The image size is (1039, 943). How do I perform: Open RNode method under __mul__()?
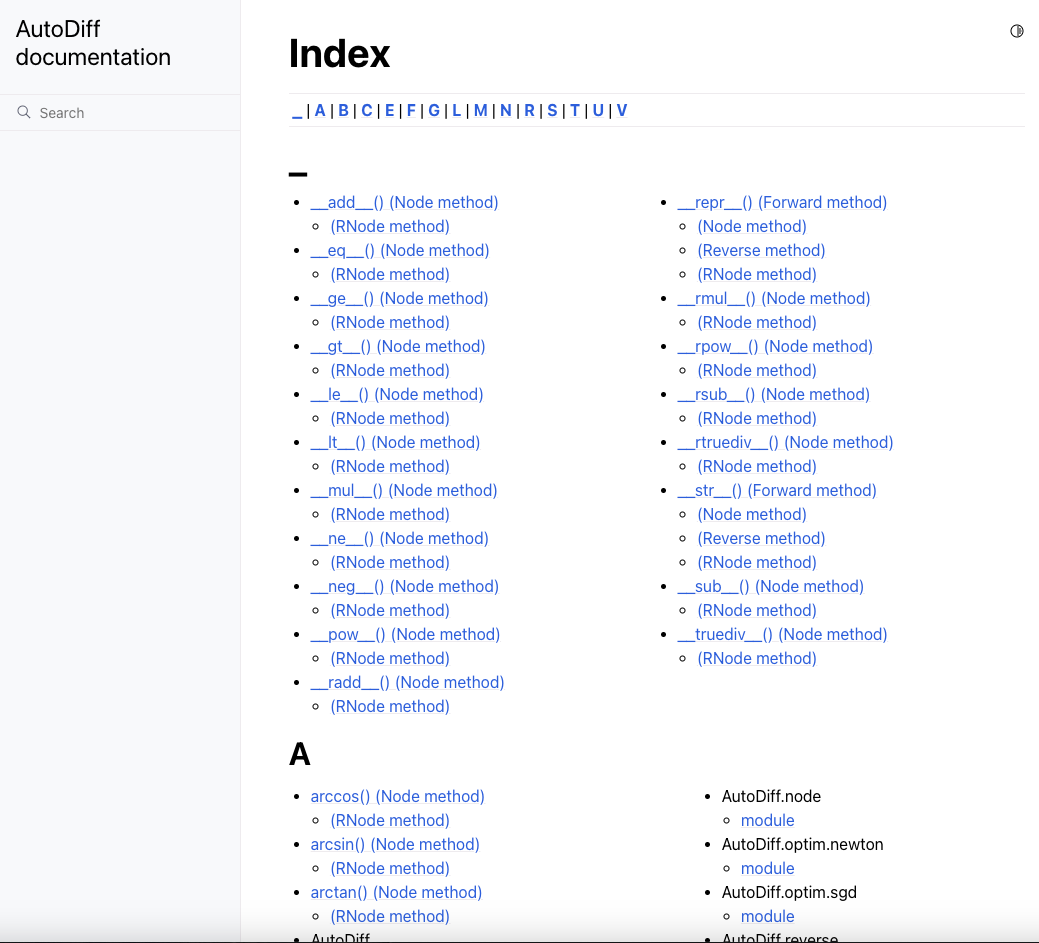tap(390, 515)
